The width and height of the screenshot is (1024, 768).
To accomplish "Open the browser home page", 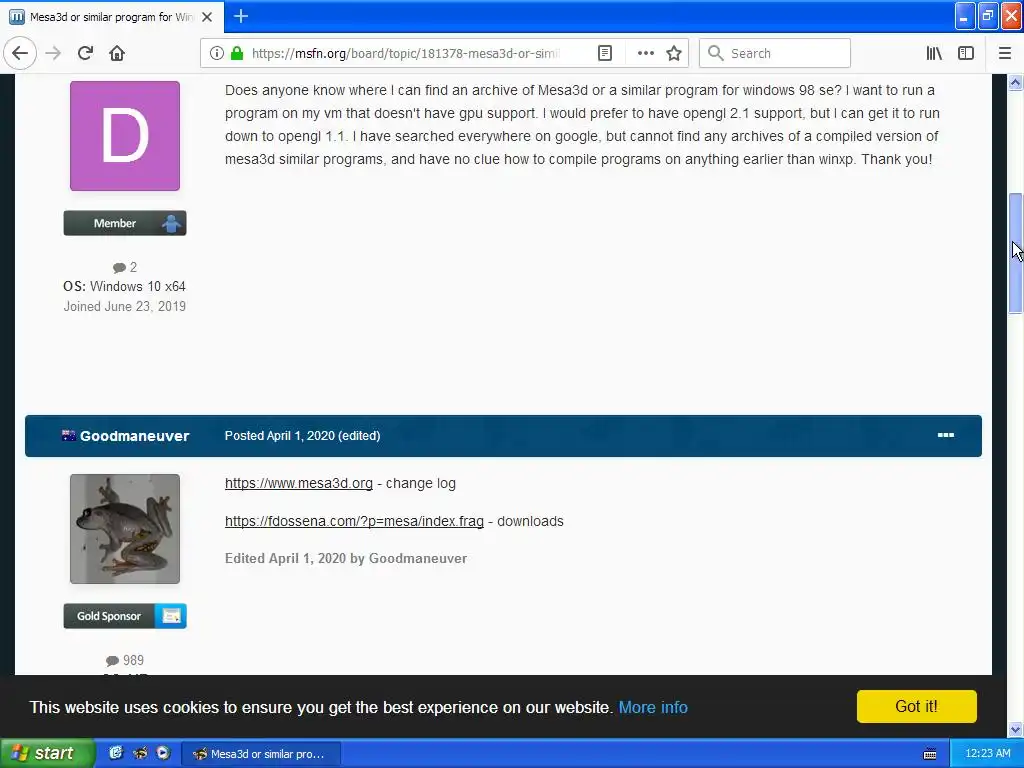I will [x=117, y=54].
